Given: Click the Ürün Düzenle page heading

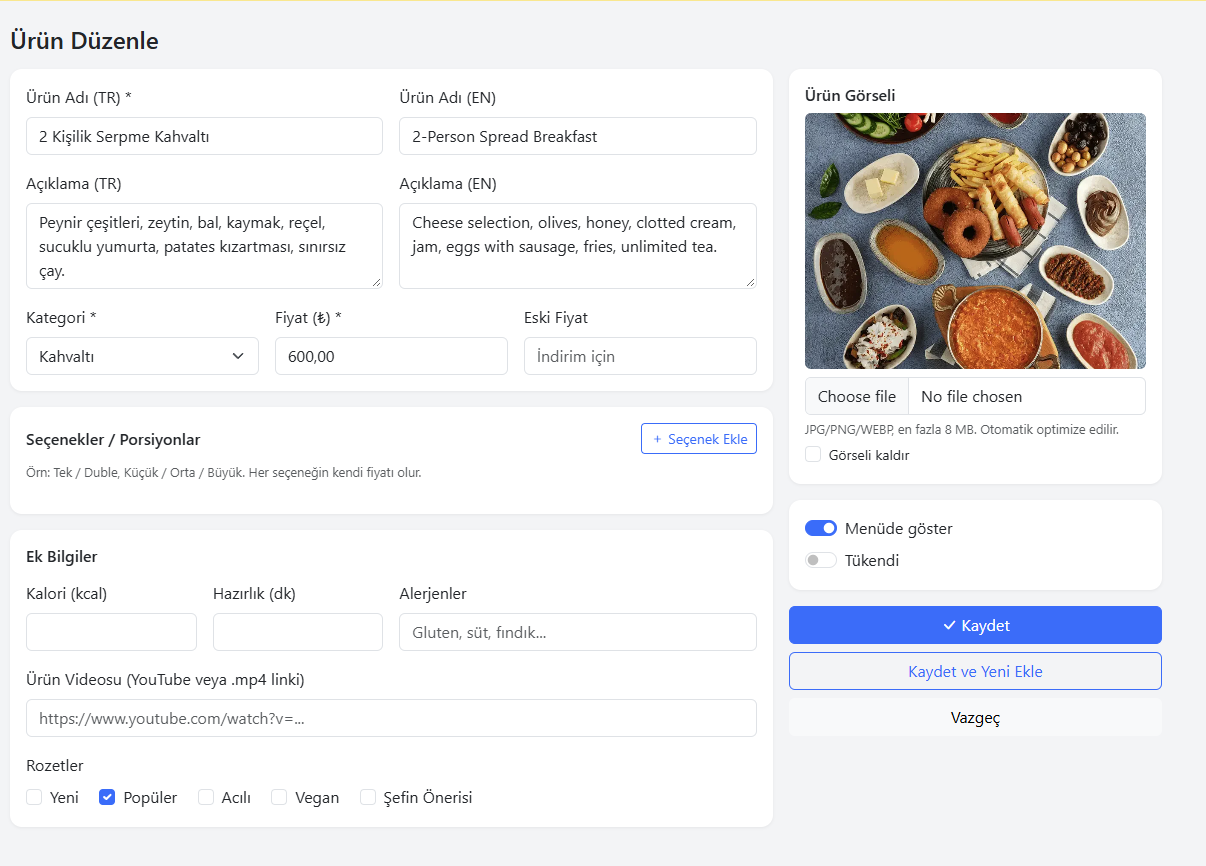Looking at the screenshot, I should click(x=84, y=41).
